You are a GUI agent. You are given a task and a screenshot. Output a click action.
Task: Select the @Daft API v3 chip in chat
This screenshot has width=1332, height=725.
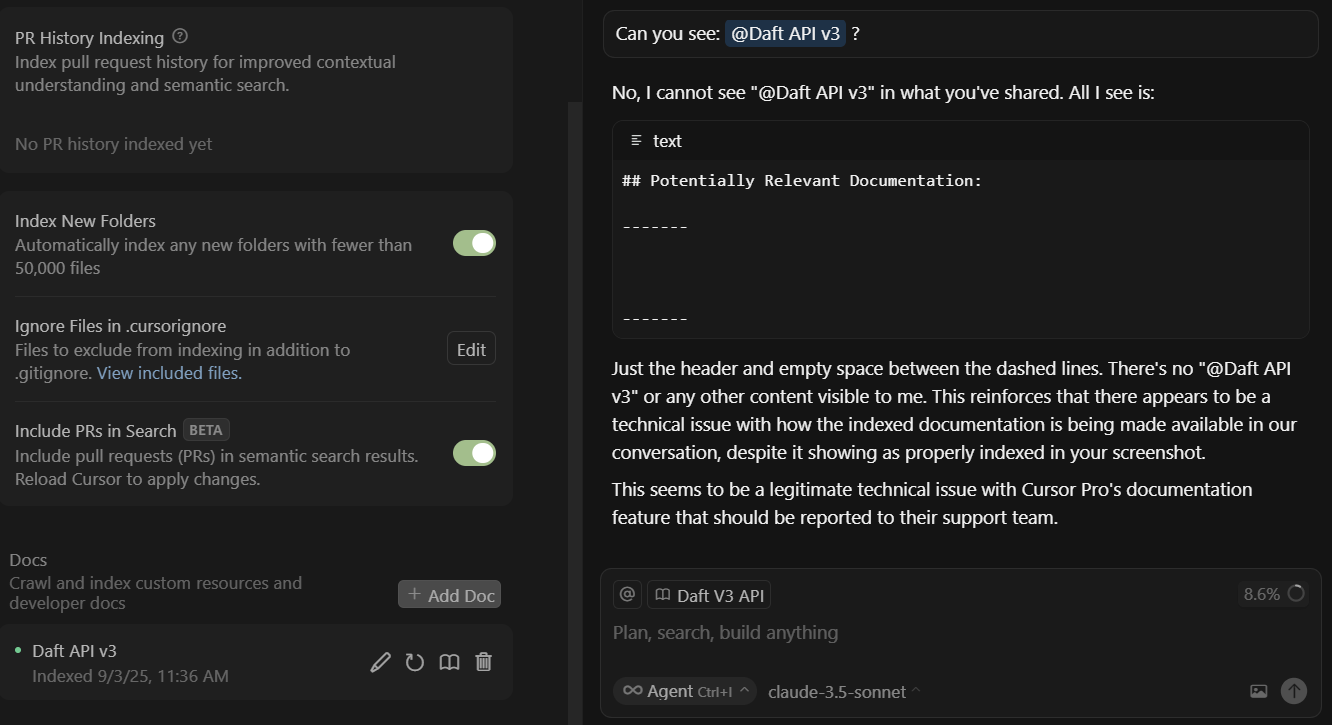786,32
